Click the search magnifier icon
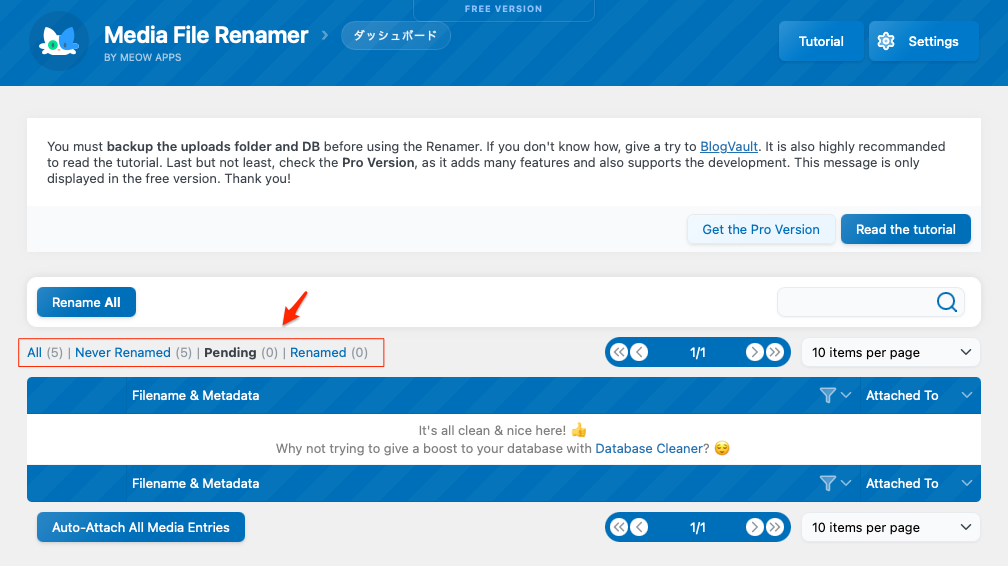Viewport: 1008px width, 566px height. tap(946, 302)
